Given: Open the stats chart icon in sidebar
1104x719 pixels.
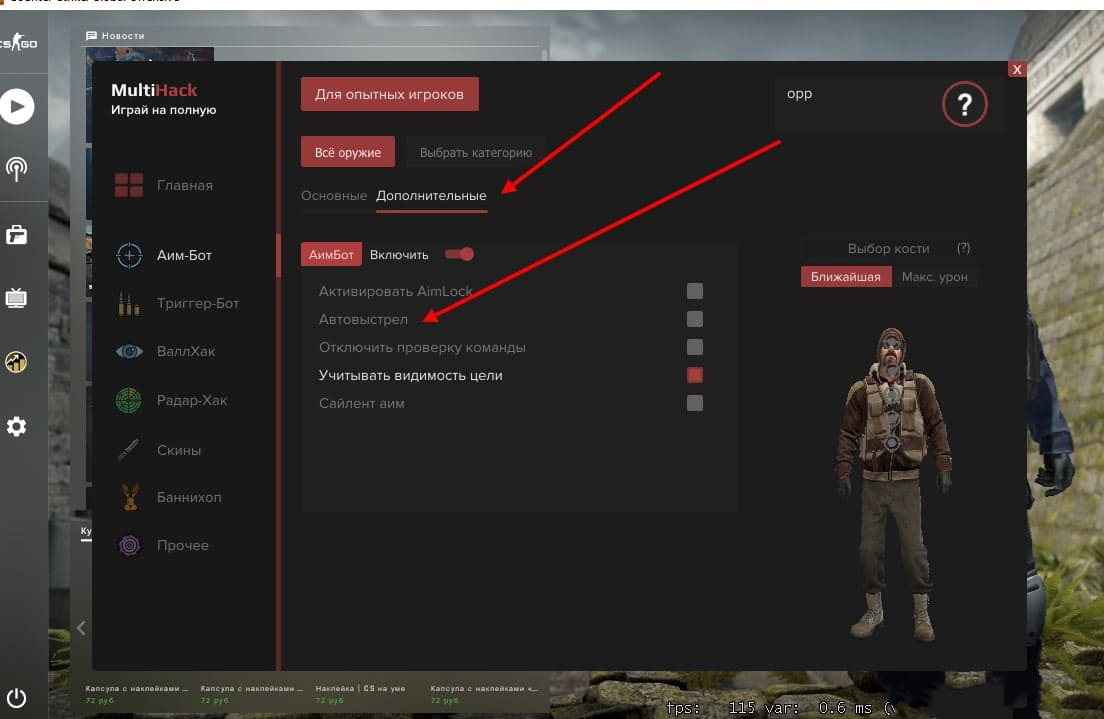Looking at the screenshot, I should pos(16,361).
